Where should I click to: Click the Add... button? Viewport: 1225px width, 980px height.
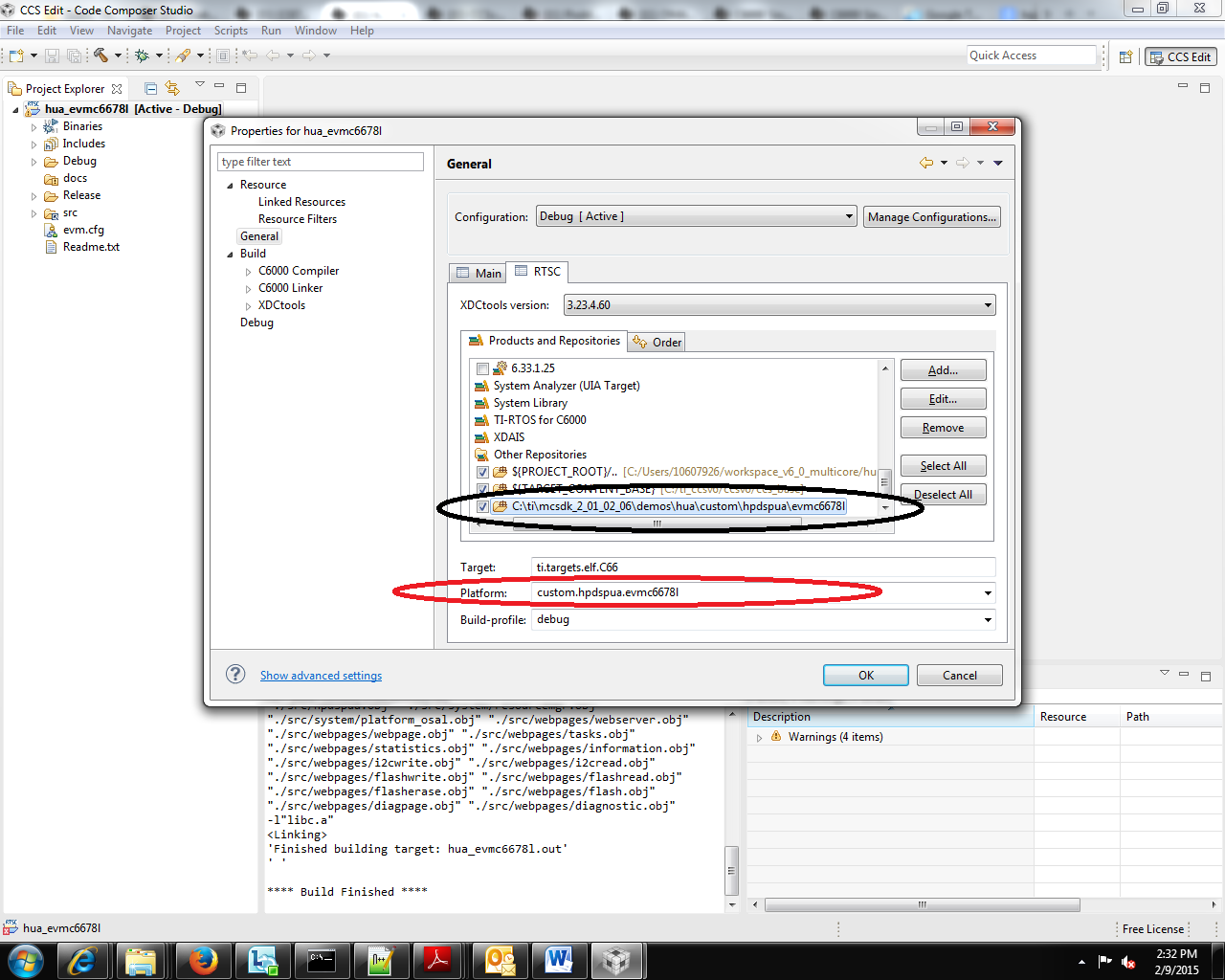coord(943,370)
